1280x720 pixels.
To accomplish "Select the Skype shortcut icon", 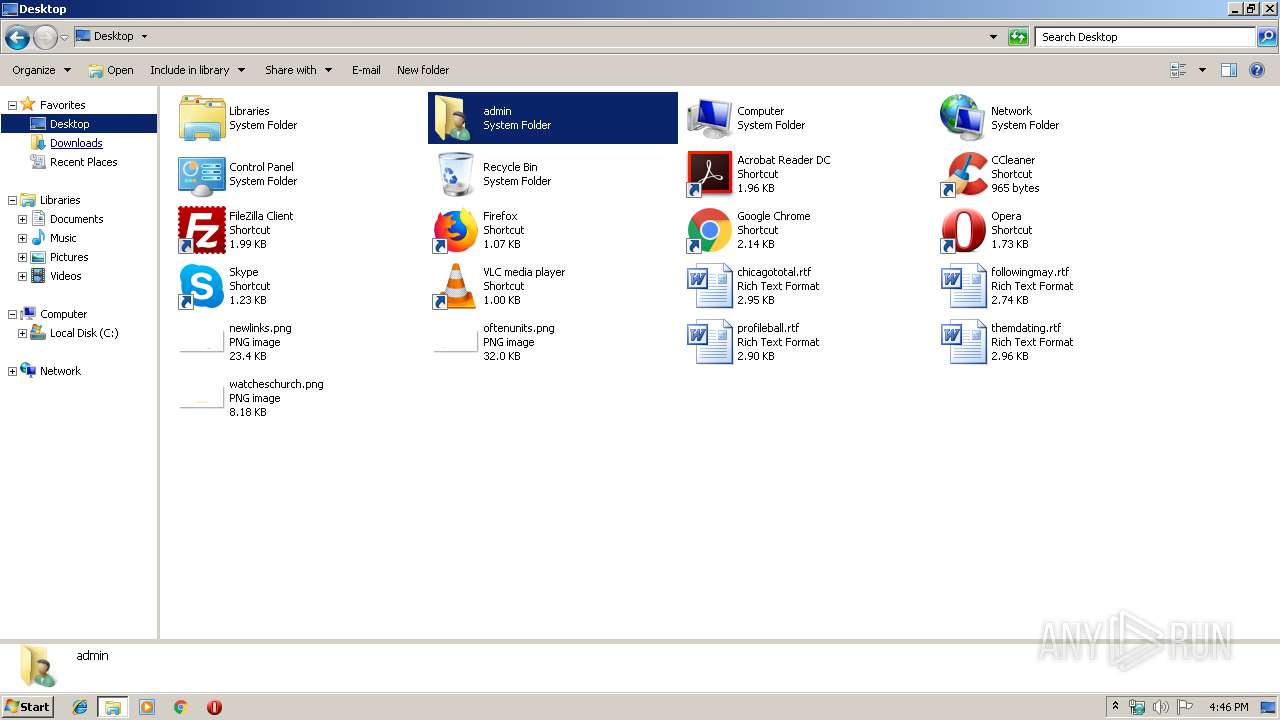I will coord(202,286).
